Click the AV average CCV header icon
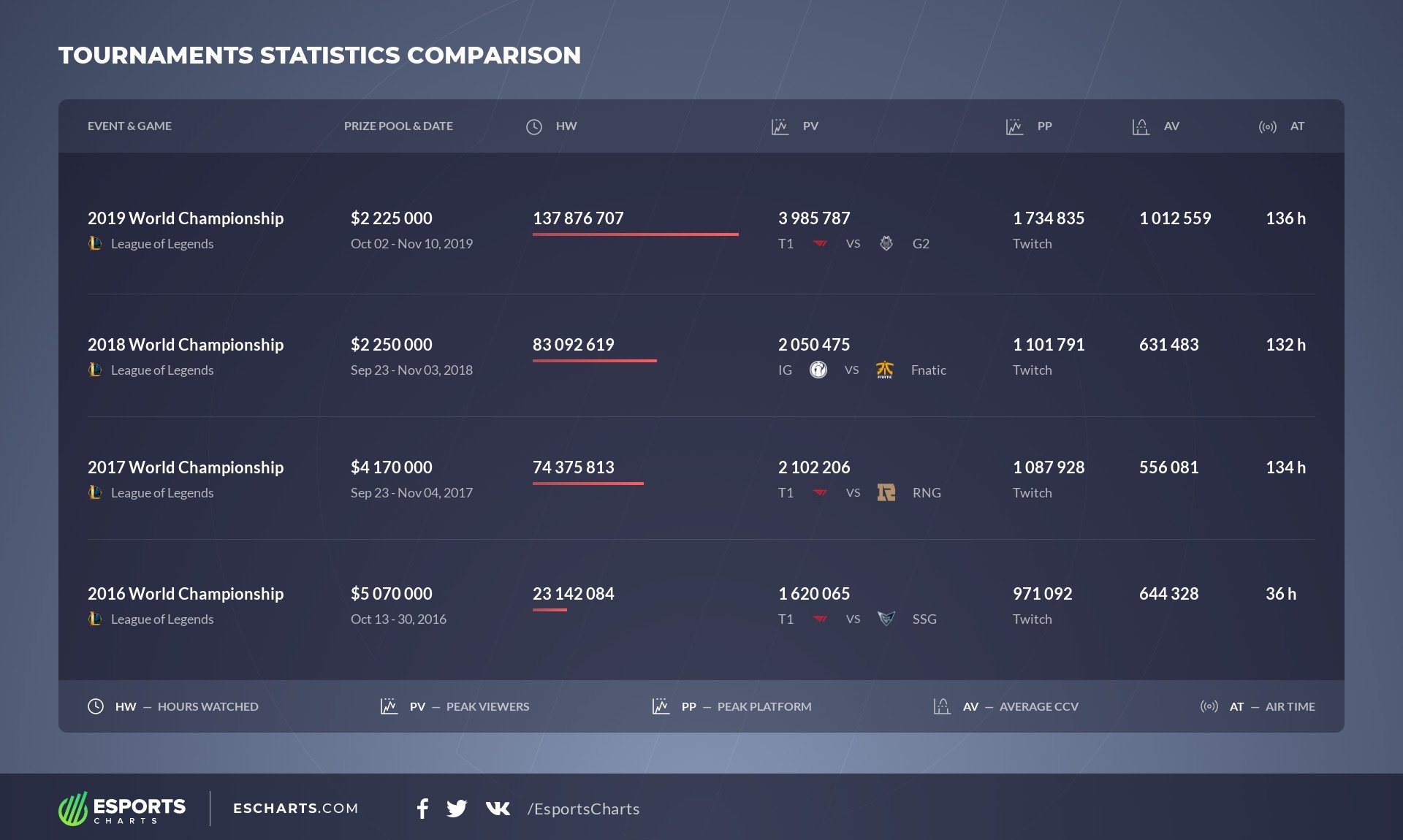The width and height of the screenshot is (1403, 840). [x=1140, y=126]
